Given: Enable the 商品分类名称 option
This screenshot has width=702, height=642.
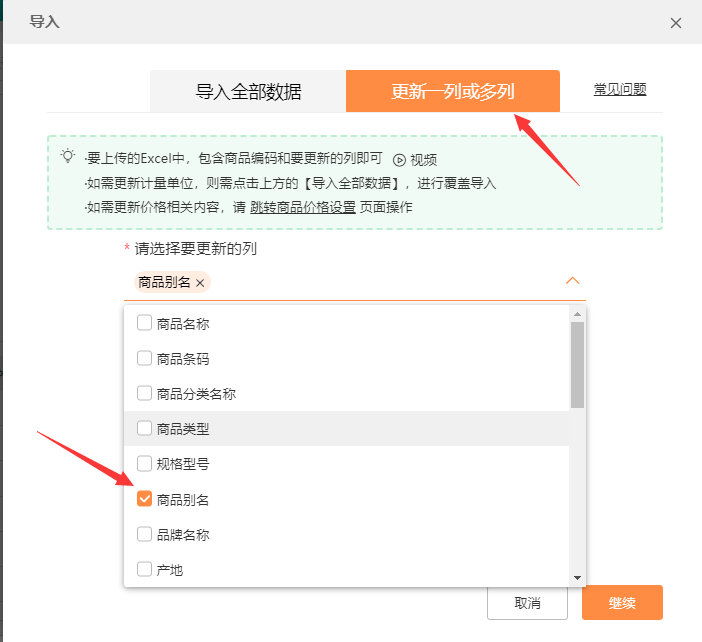Looking at the screenshot, I should click(x=144, y=393).
